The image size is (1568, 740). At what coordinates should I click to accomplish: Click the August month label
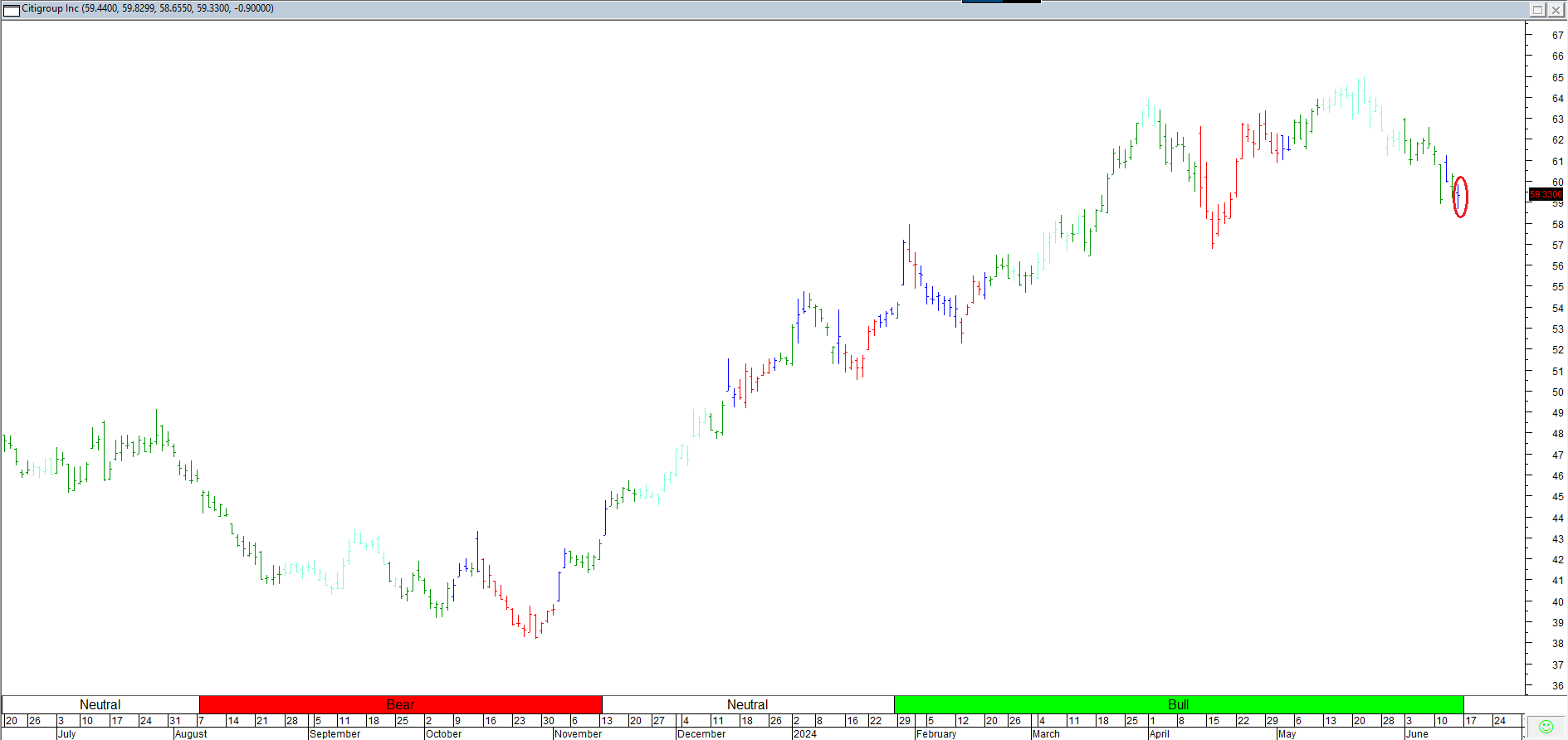coord(191,734)
